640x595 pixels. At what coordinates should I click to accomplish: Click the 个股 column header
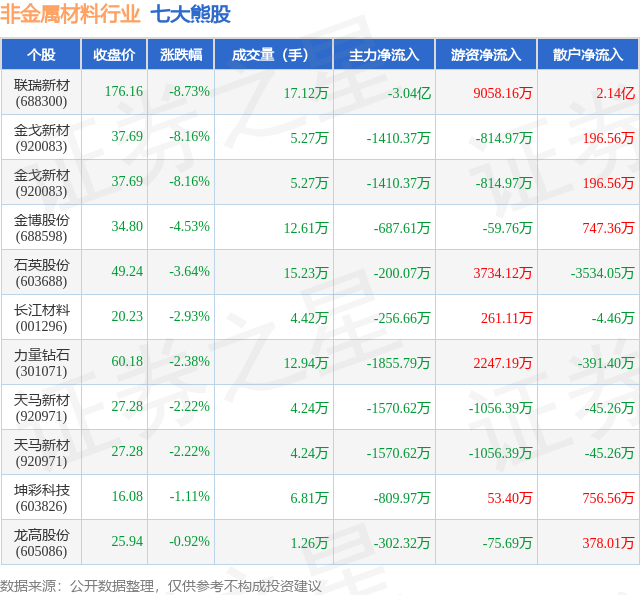(x=41, y=54)
